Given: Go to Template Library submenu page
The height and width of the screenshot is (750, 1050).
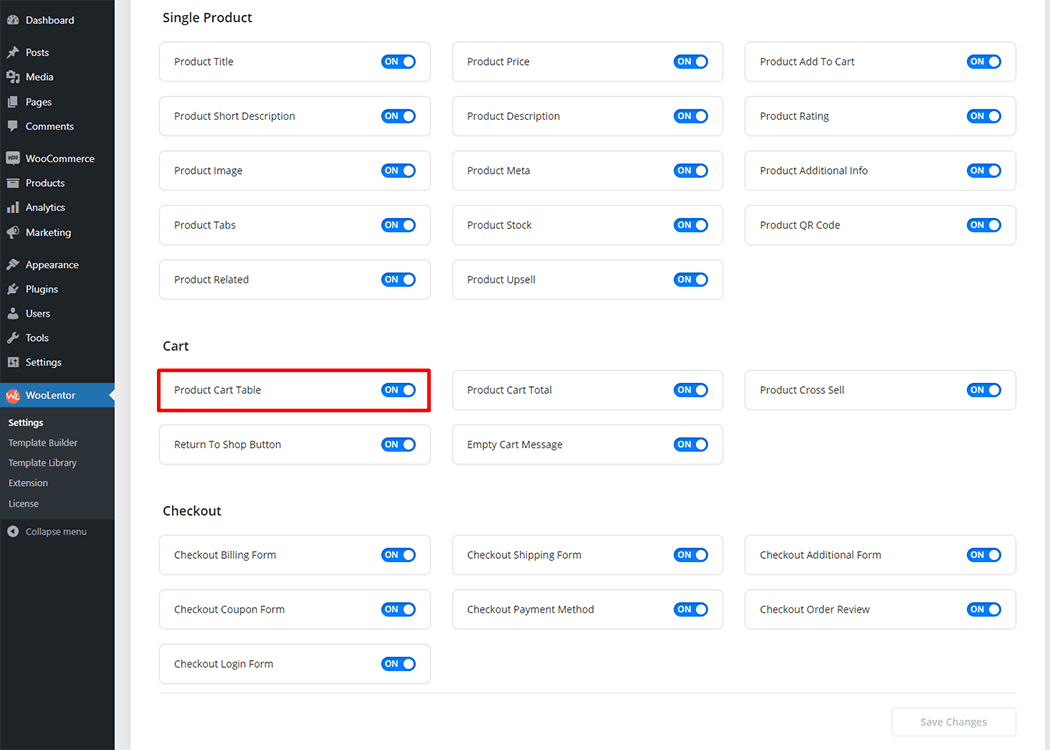Looking at the screenshot, I should click(x=42, y=463).
